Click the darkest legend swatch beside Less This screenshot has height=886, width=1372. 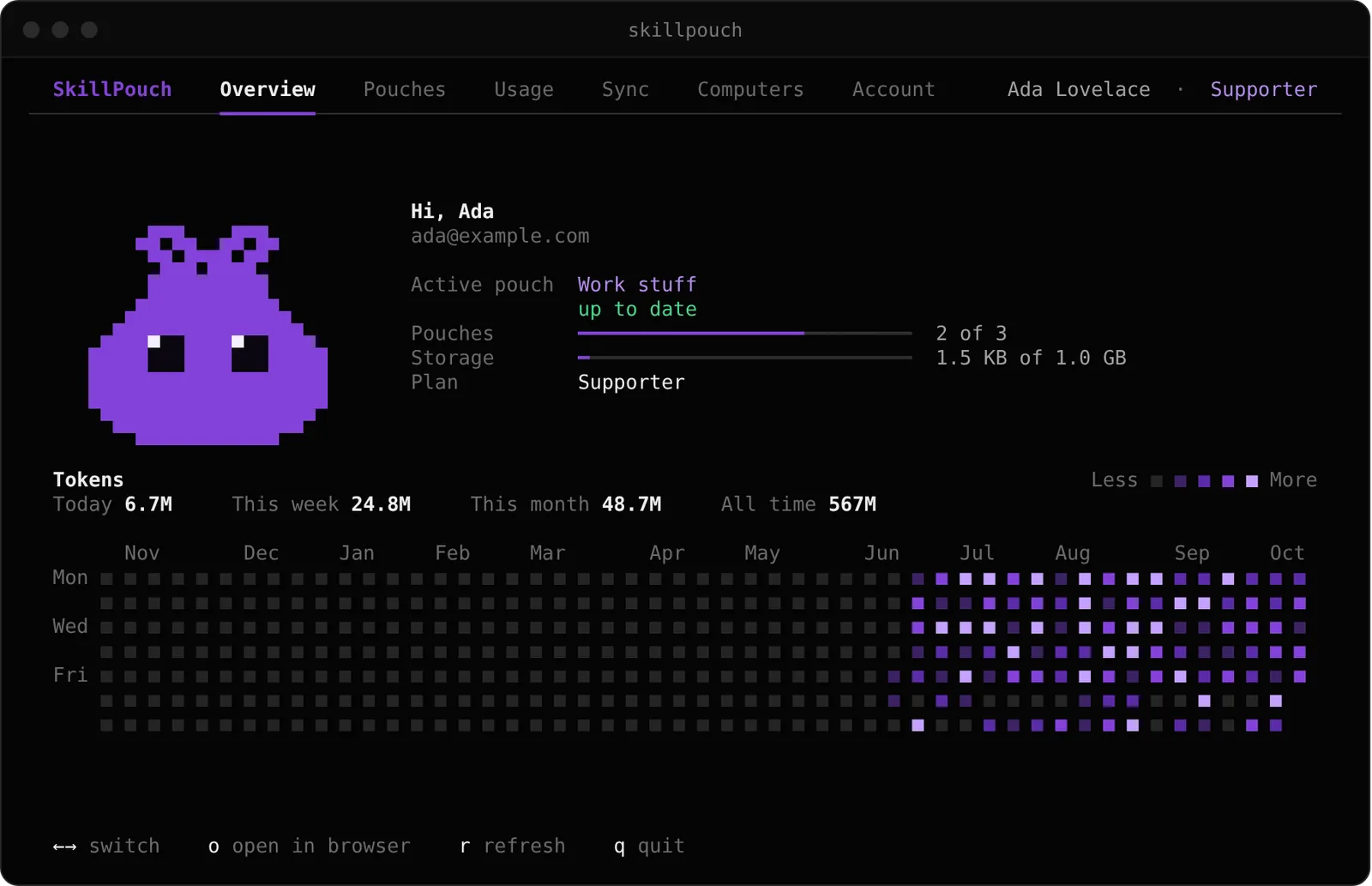coord(1157,481)
